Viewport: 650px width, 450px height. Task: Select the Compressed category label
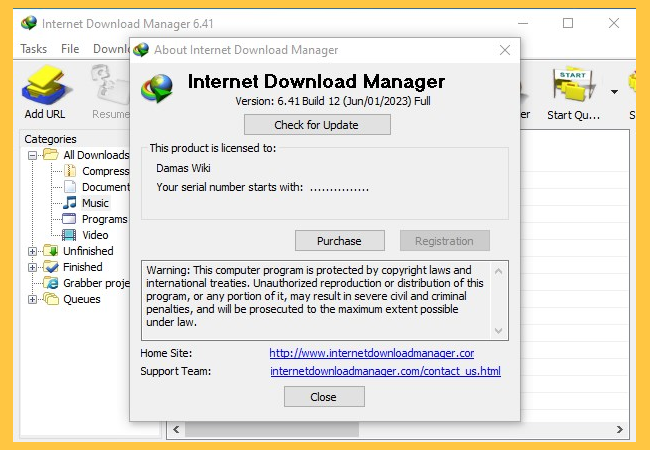click(x=106, y=171)
